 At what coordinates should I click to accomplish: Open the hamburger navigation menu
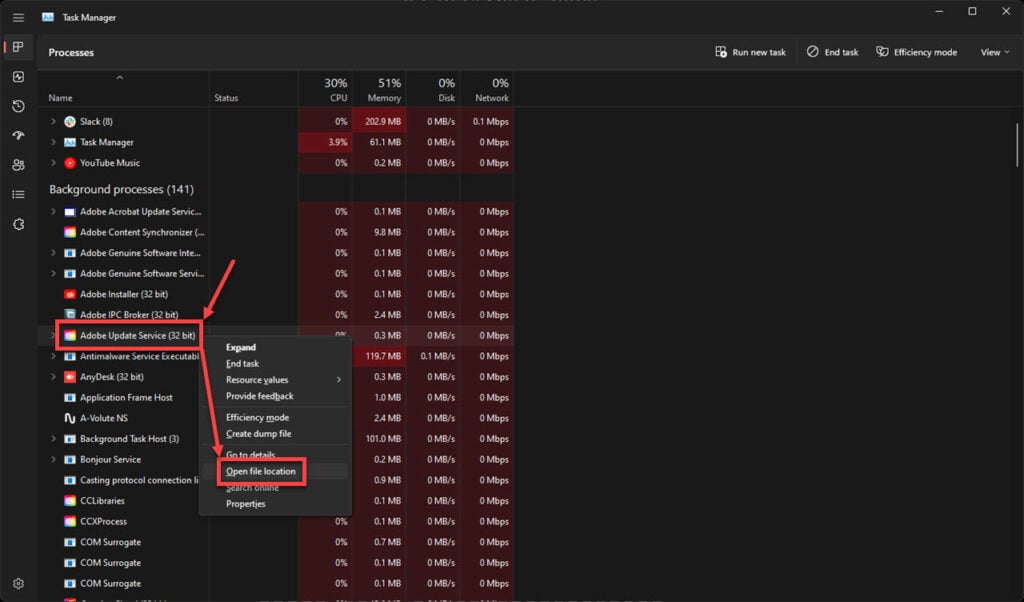click(18, 18)
